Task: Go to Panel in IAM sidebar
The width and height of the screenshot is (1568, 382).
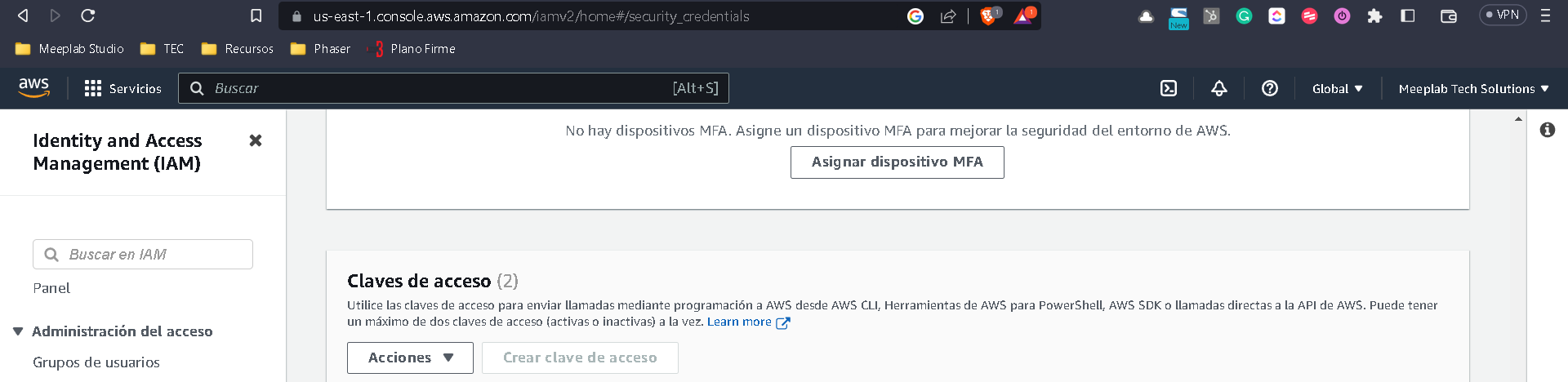Action: [x=51, y=288]
